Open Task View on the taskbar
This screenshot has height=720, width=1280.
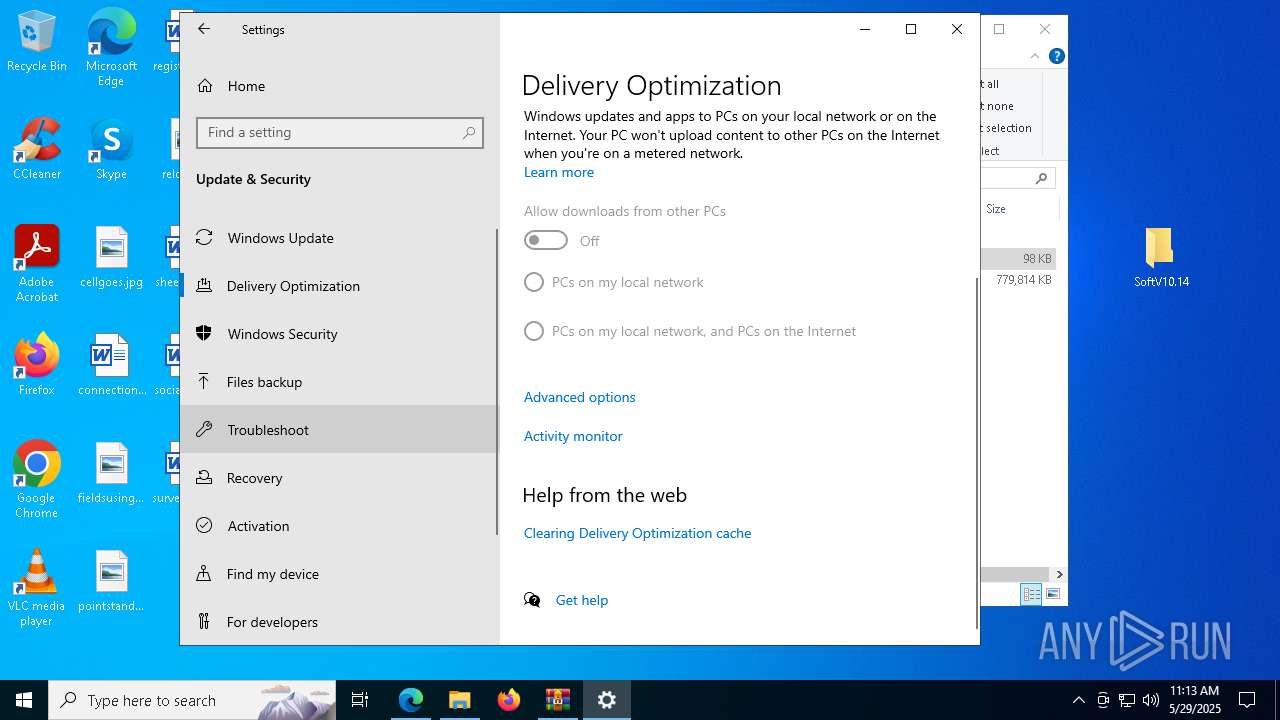[x=360, y=700]
